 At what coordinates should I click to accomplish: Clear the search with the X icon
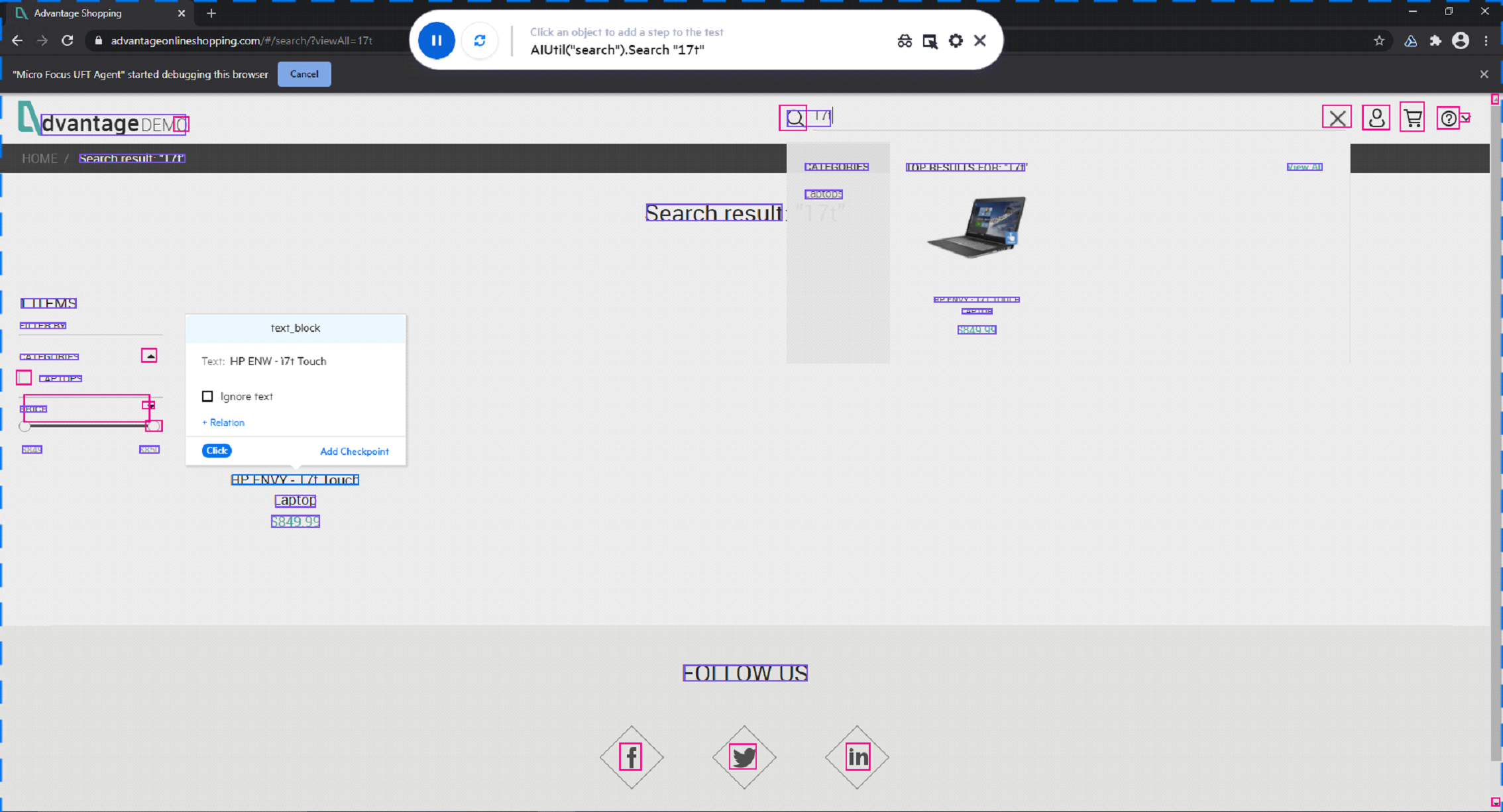(1337, 118)
